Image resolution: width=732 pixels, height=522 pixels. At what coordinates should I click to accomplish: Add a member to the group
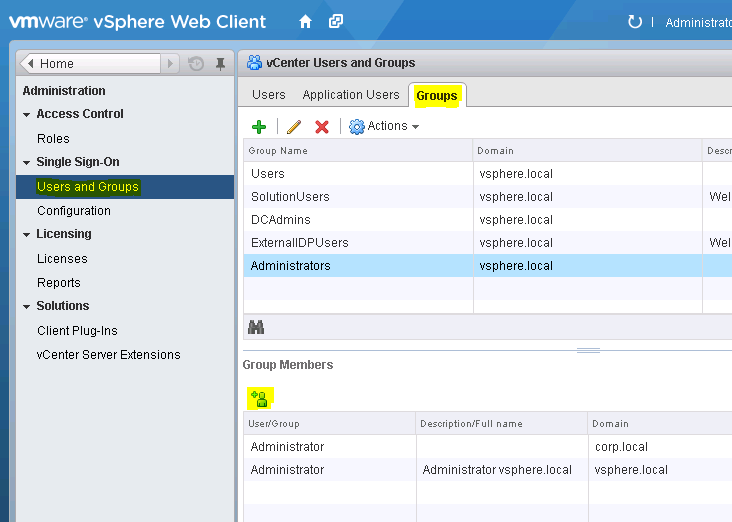point(259,399)
